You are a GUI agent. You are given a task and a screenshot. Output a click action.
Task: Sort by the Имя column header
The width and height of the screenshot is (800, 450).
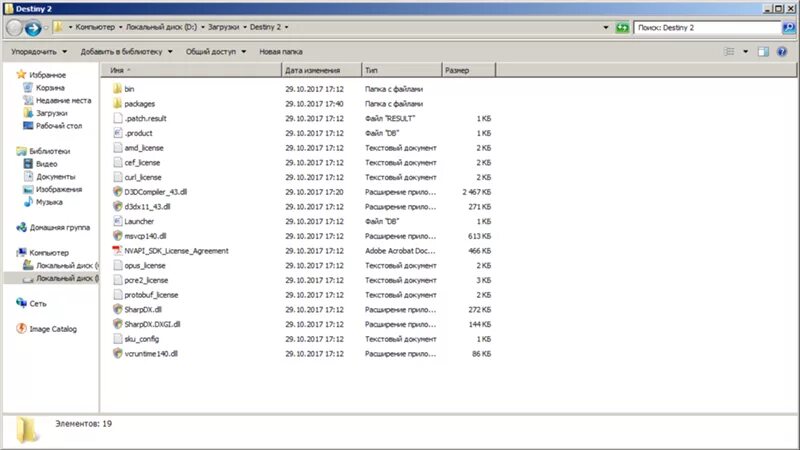(191, 70)
